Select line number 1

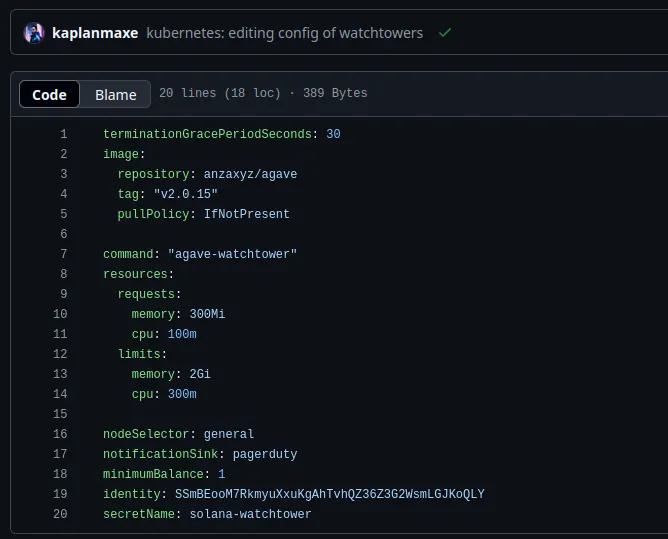63,134
